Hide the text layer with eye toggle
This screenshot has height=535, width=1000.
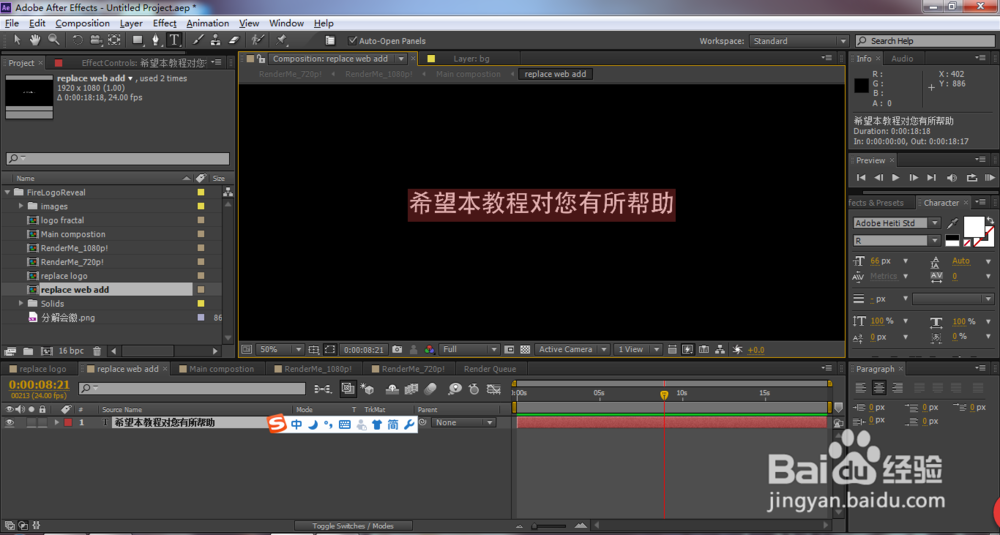10,422
